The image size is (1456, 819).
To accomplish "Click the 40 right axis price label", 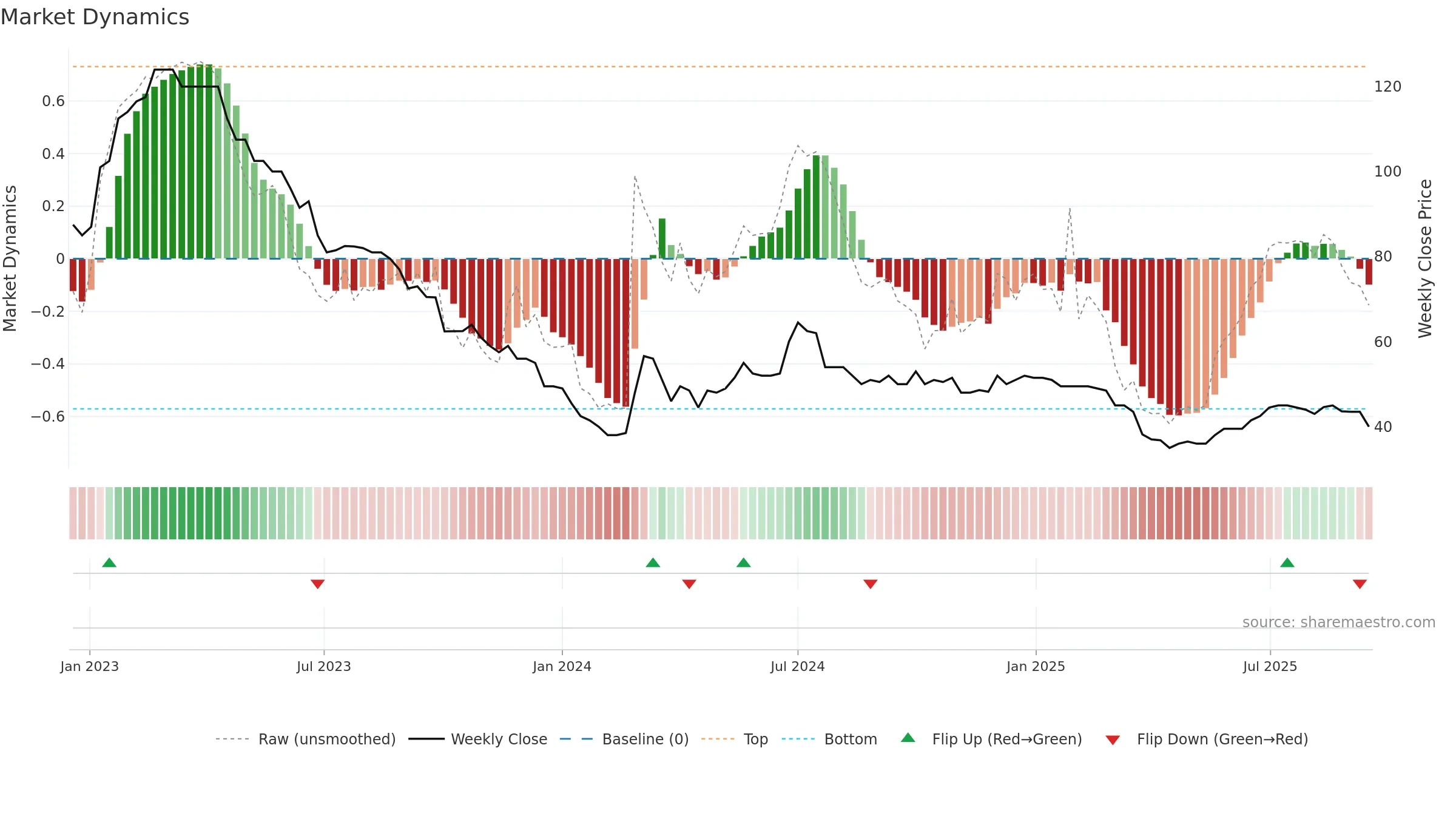I will (1383, 426).
